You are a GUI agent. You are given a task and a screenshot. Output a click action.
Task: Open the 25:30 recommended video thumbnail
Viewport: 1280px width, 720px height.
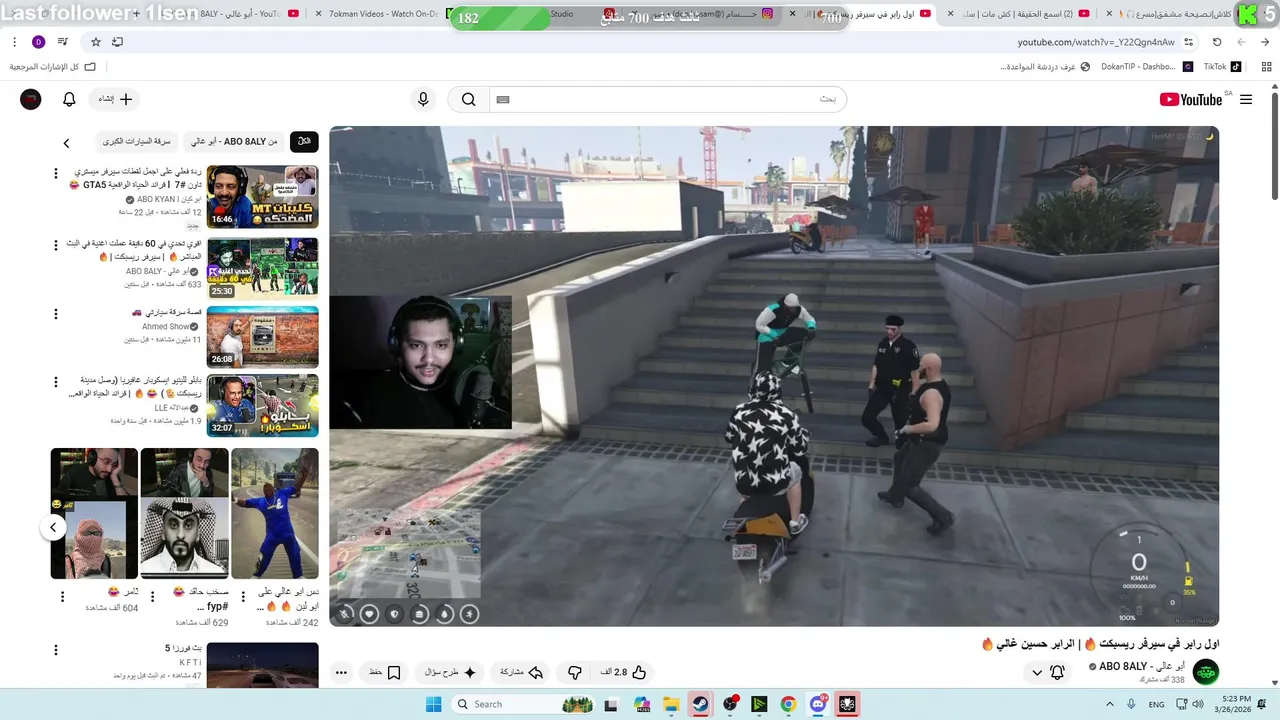[262, 267]
